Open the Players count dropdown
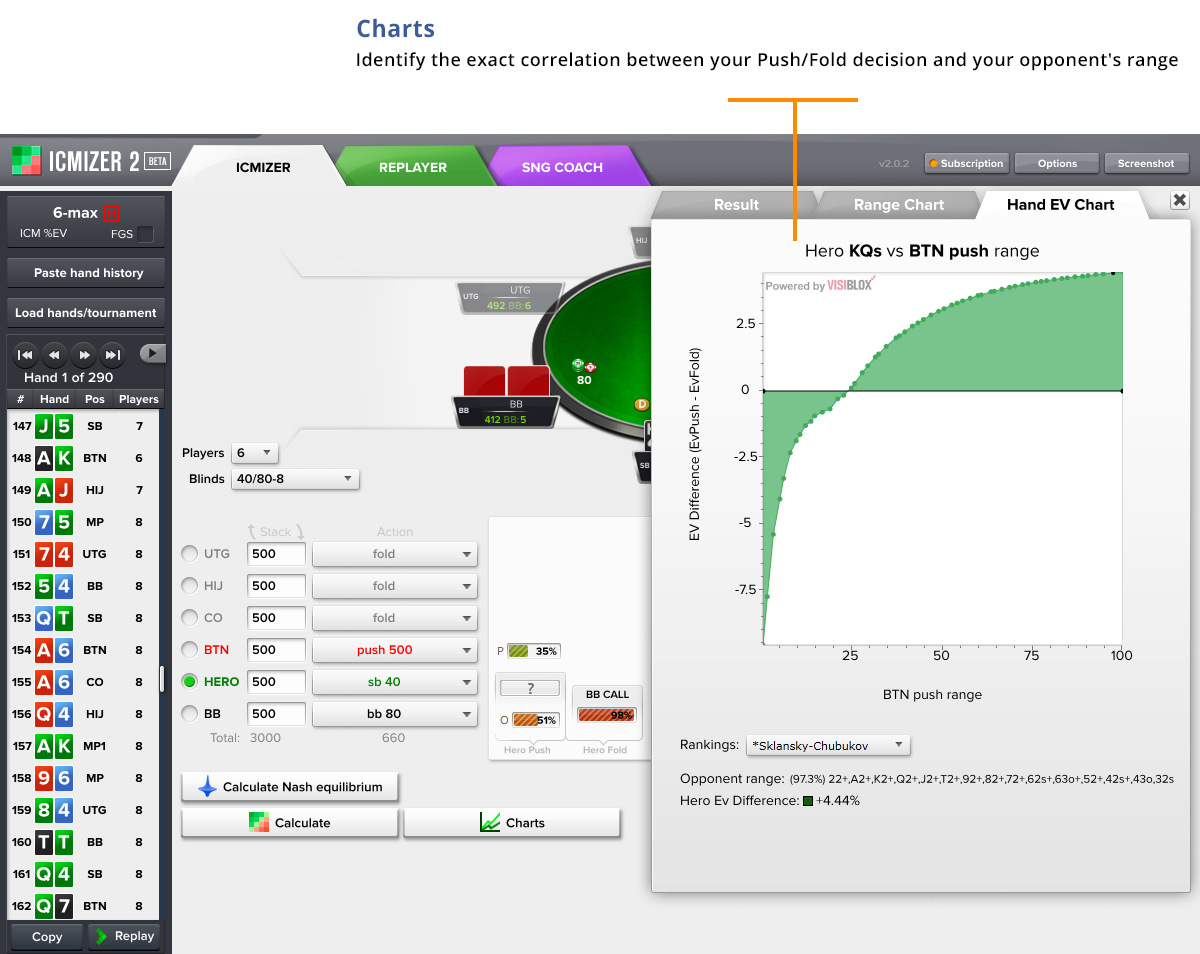 pyautogui.click(x=255, y=453)
